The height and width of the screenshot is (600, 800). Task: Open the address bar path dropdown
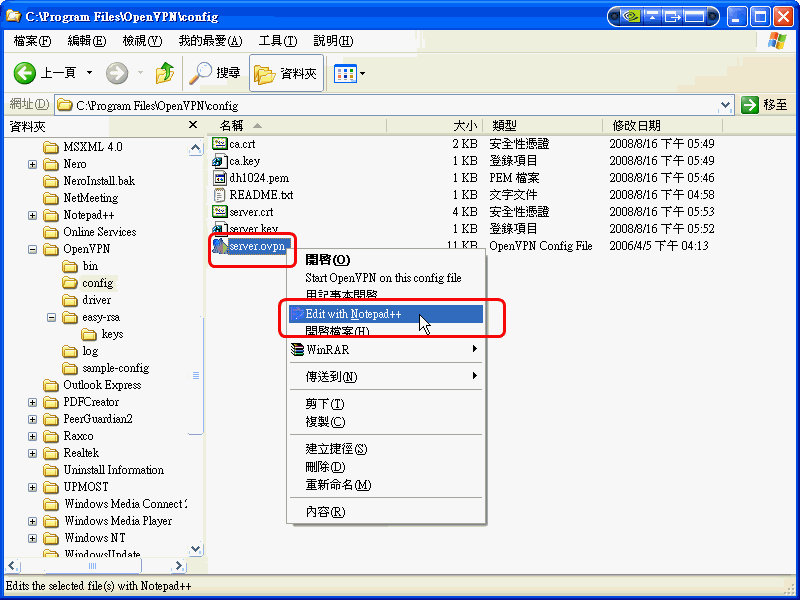coord(725,106)
